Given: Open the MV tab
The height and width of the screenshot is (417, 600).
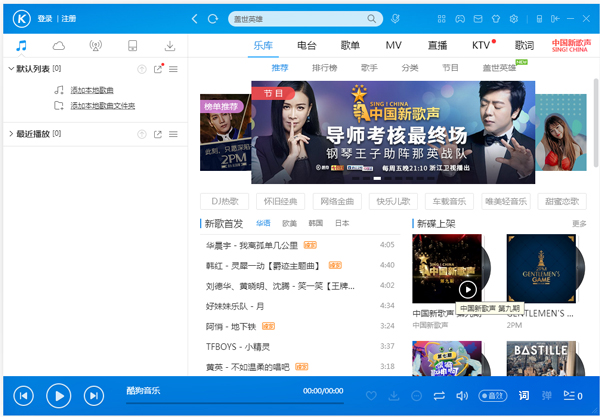Looking at the screenshot, I should pos(393,46).
